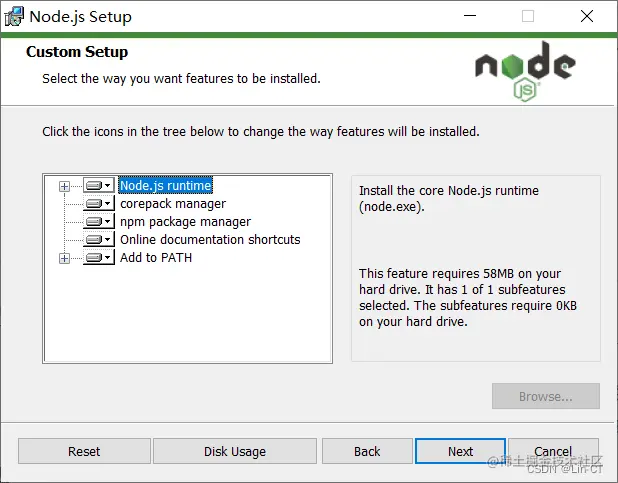Expand the Add to PATH tree node
The image size is (618, 483).
(x=64, y=258)
